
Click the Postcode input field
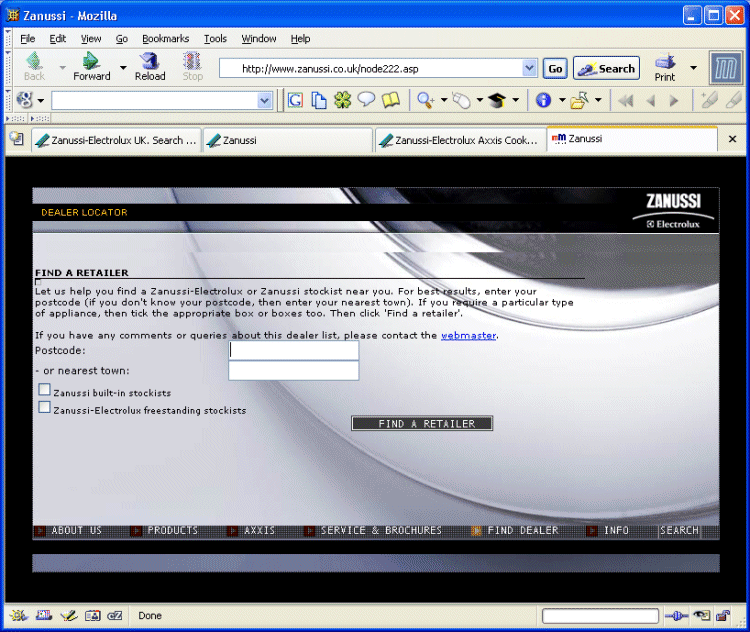(294, 350)
